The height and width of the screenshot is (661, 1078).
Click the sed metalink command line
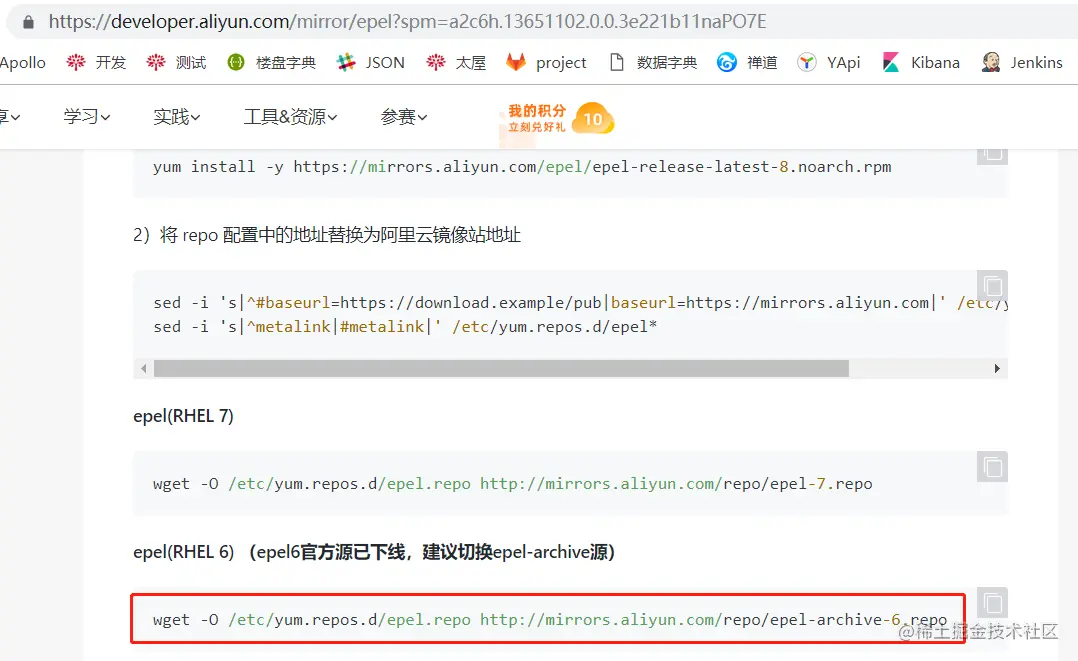[x=405, y=327]
